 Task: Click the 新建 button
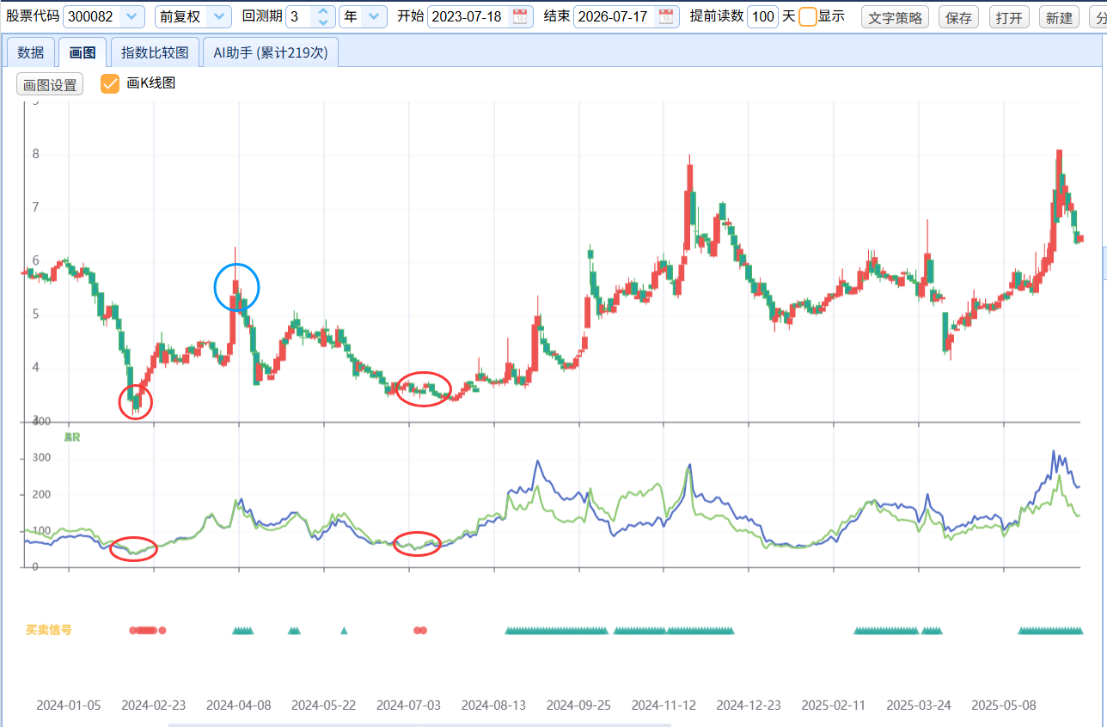tap(1059, 18)
